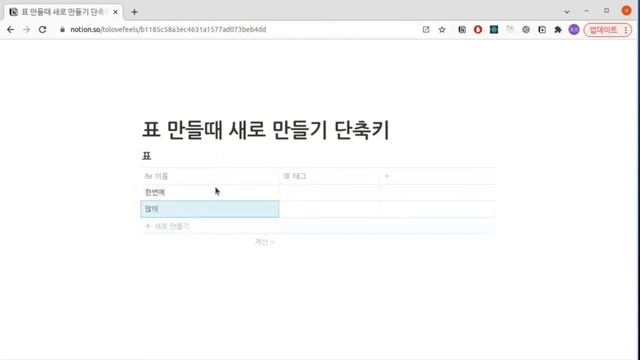Open the Extensions puzzle piece menu

(558, 29)
